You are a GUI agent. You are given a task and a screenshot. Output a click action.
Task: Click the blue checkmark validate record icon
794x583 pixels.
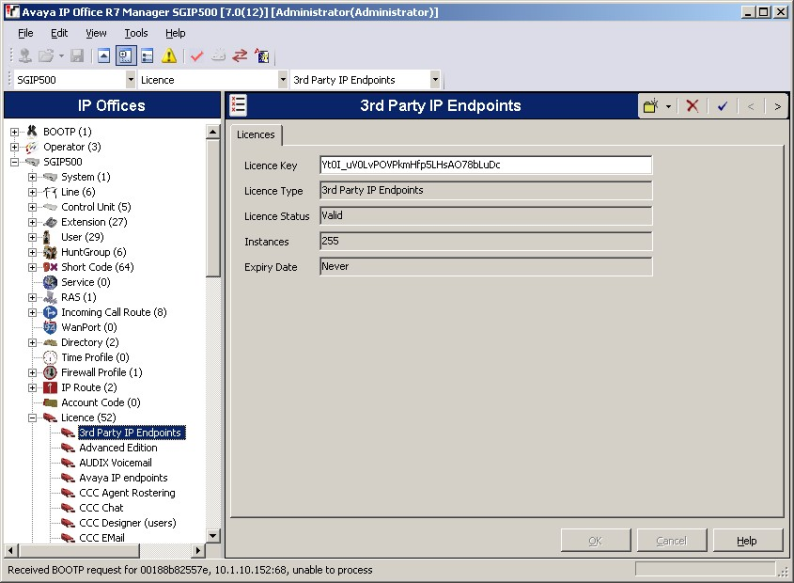pyautogui.click(x=722, y=106)
